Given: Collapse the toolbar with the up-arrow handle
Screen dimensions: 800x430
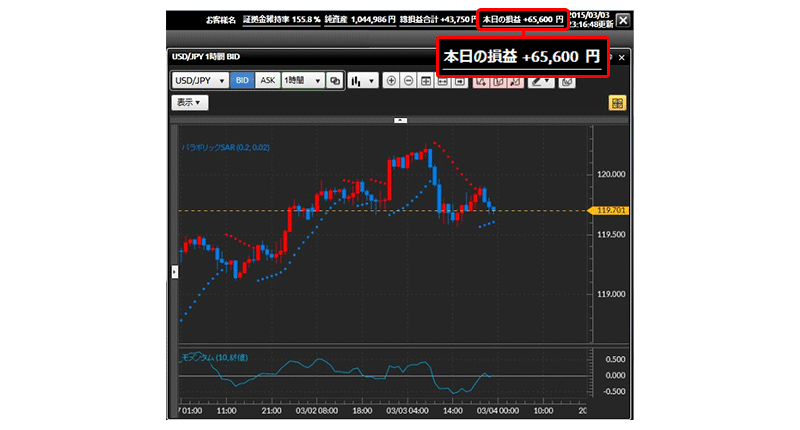Looking at the screenshot, I should point(401,120).
